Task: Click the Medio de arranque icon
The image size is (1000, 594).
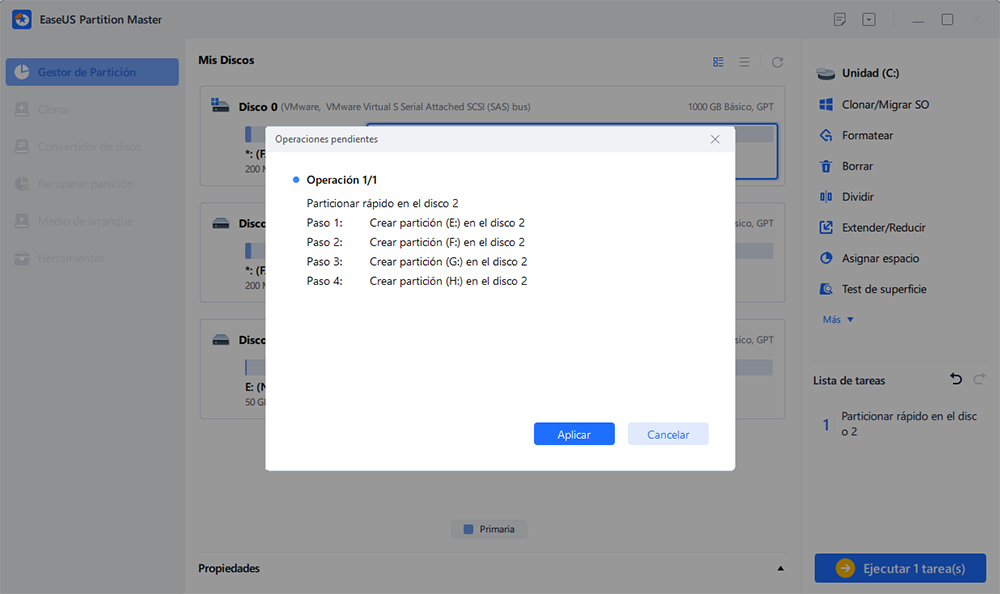Action: point(22,221)
